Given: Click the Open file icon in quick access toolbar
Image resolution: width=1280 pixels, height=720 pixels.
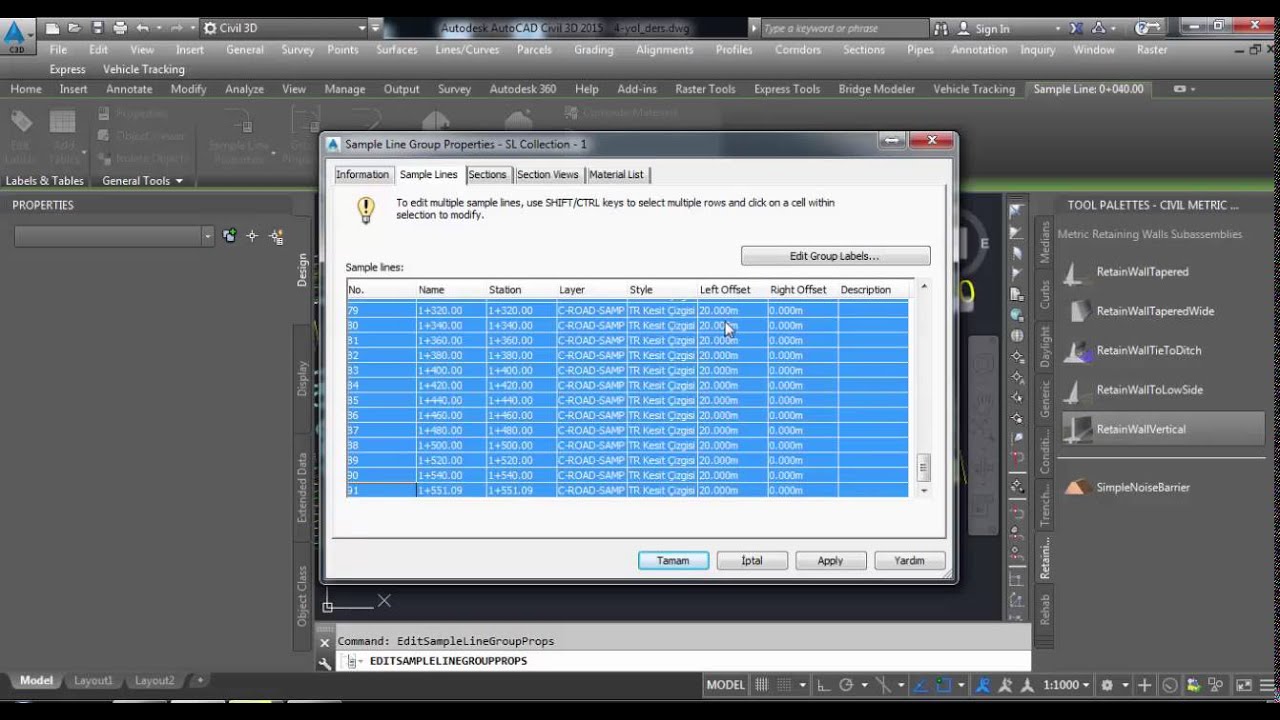Looking at the screenshot, I should click(x=74, y=28).
